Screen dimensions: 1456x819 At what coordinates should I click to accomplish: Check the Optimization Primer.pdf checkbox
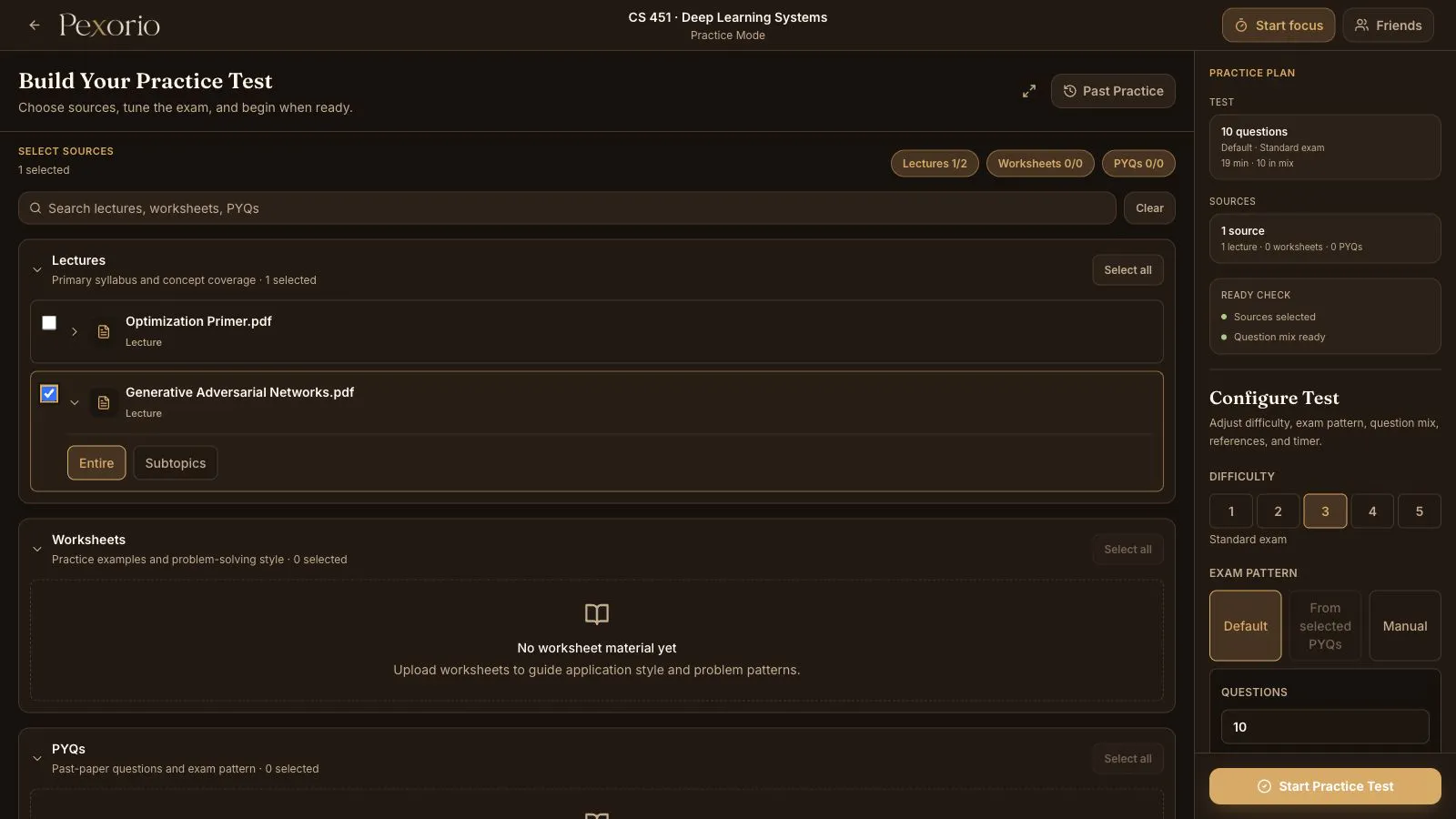click(49, 323)
